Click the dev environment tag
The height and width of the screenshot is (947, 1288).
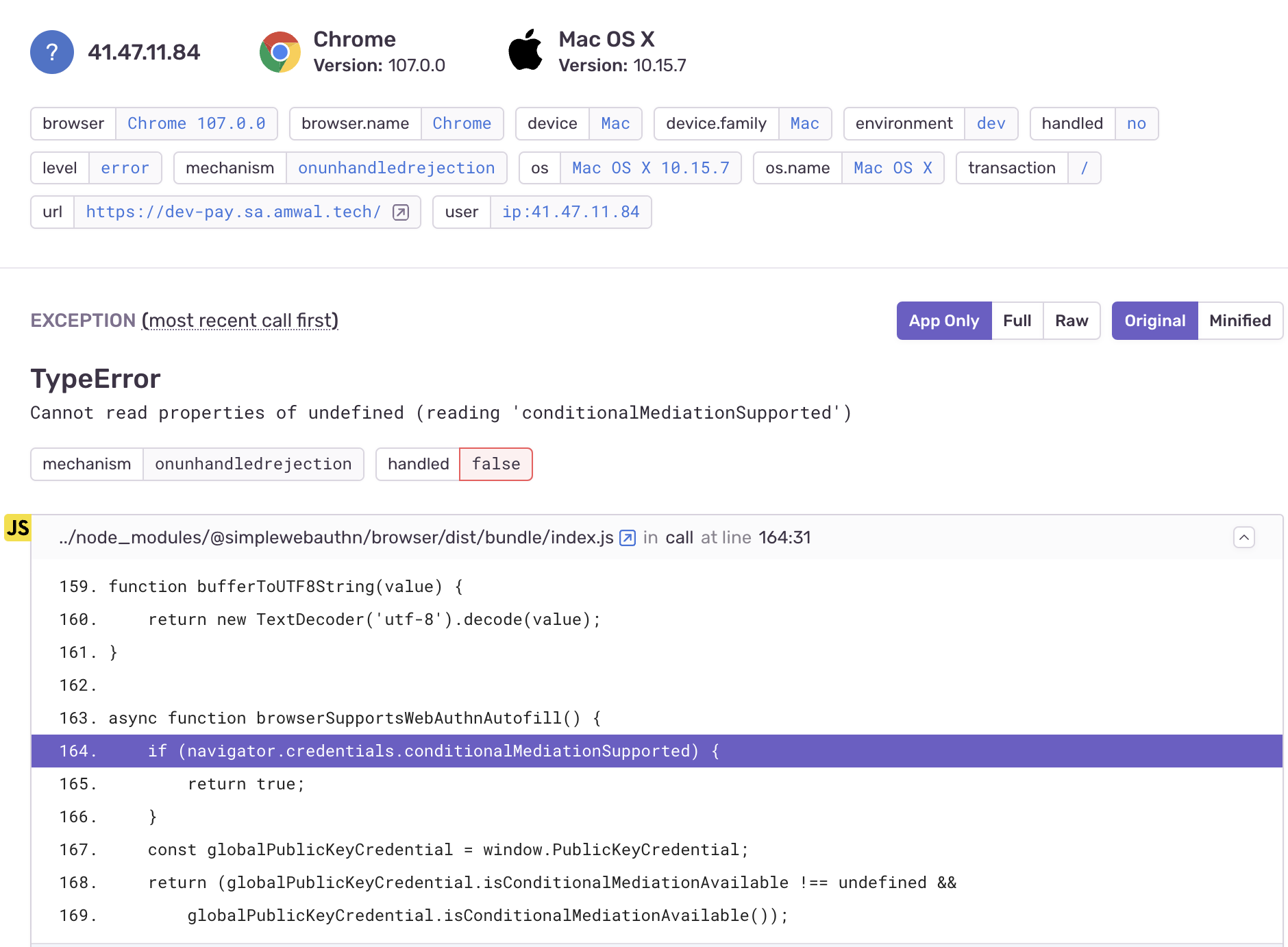tap(991, 123)
